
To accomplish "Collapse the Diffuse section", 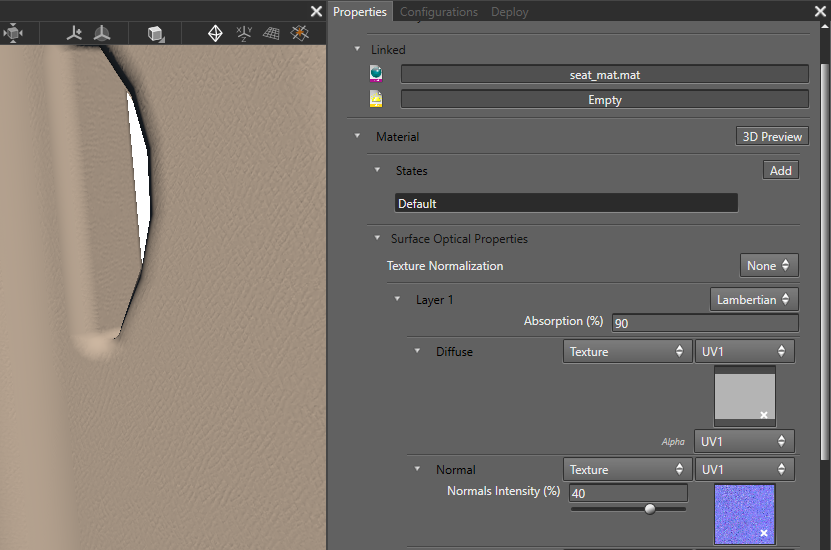I will (x=417, y=351).
